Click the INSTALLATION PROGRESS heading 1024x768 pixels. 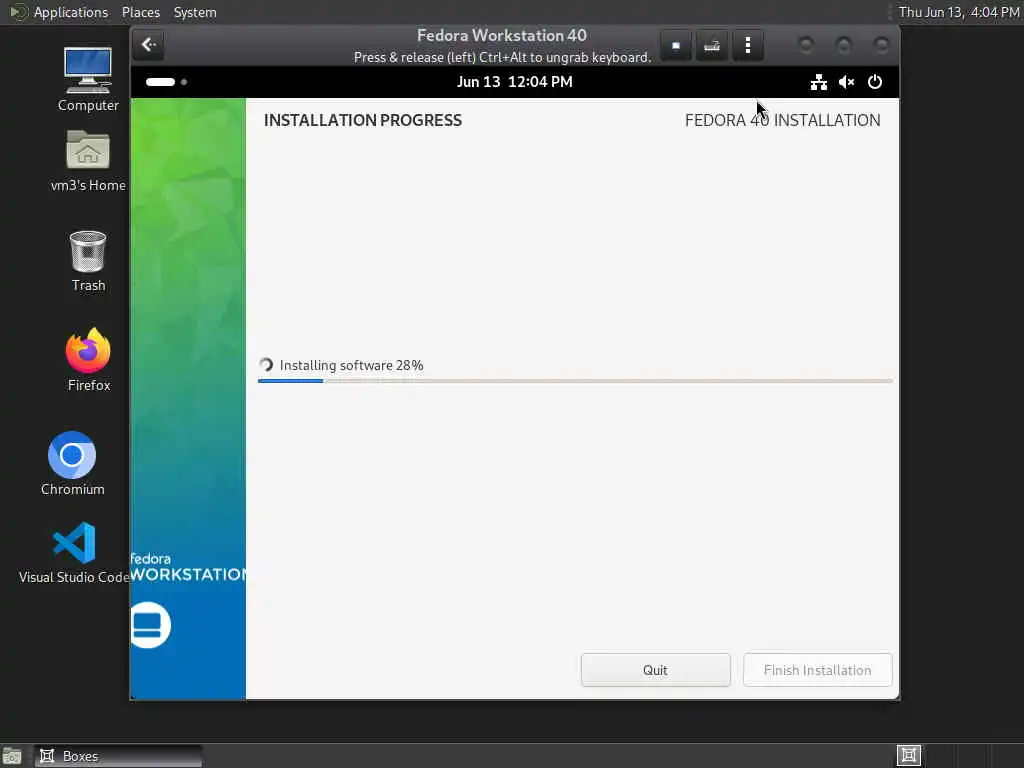362,120
